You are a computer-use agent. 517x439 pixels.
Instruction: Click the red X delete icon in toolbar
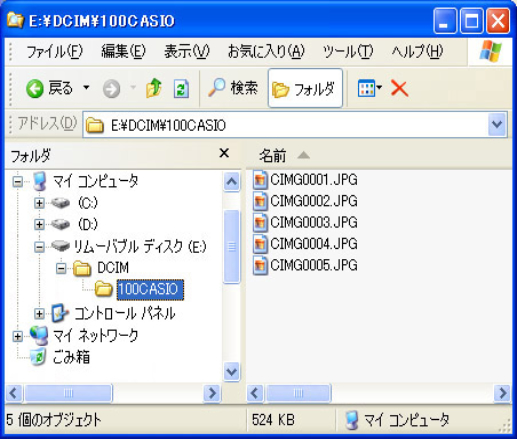pos(399,89)
